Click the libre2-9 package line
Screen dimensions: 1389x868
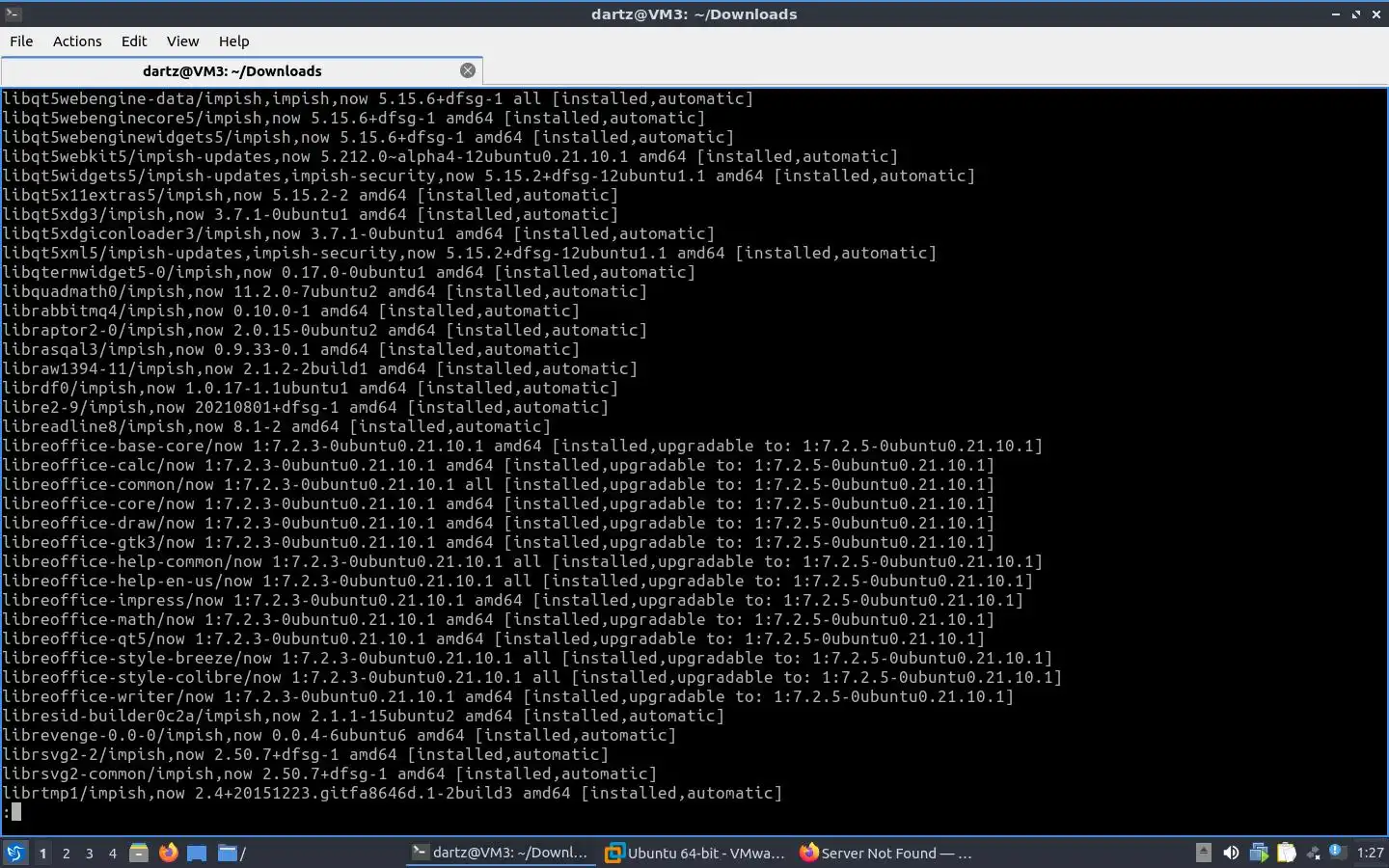pos(306,407)
